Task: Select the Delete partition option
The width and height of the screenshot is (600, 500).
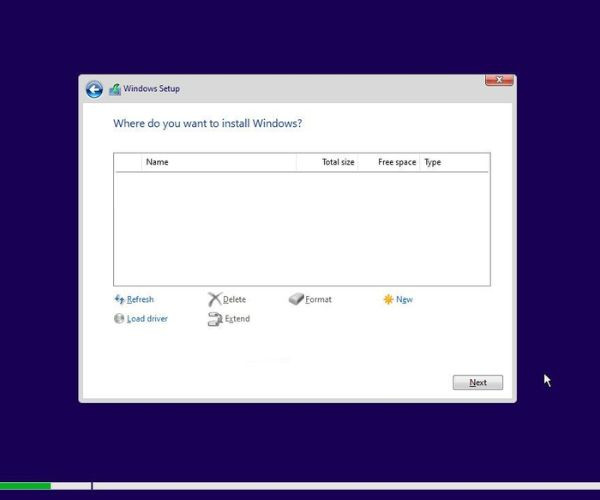Action: (235, 299)
